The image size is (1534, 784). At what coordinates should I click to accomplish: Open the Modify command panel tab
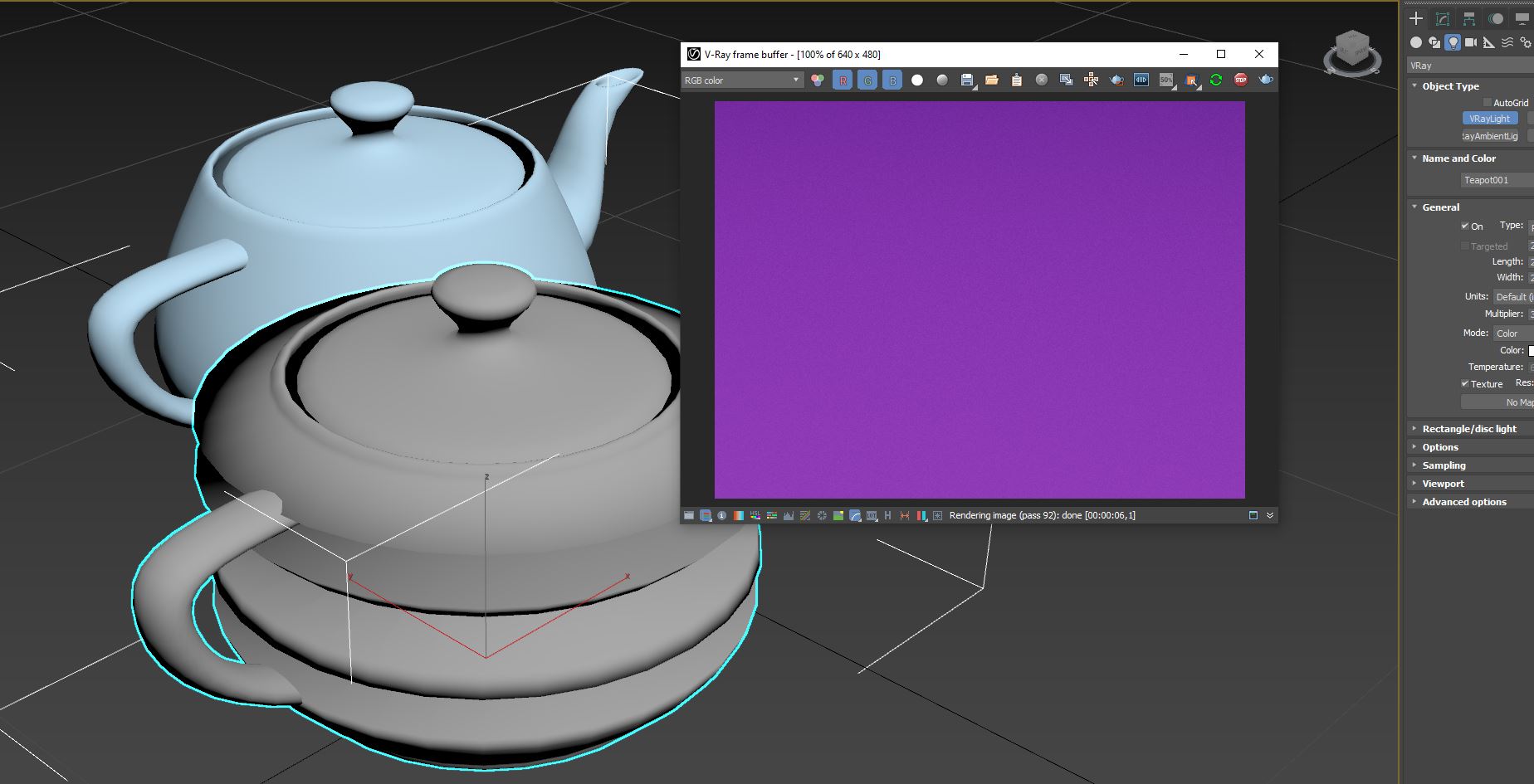tap(1443, 18)
